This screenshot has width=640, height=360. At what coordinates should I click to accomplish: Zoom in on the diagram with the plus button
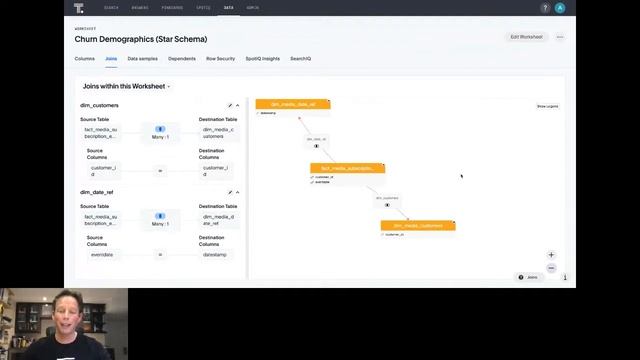551,255
